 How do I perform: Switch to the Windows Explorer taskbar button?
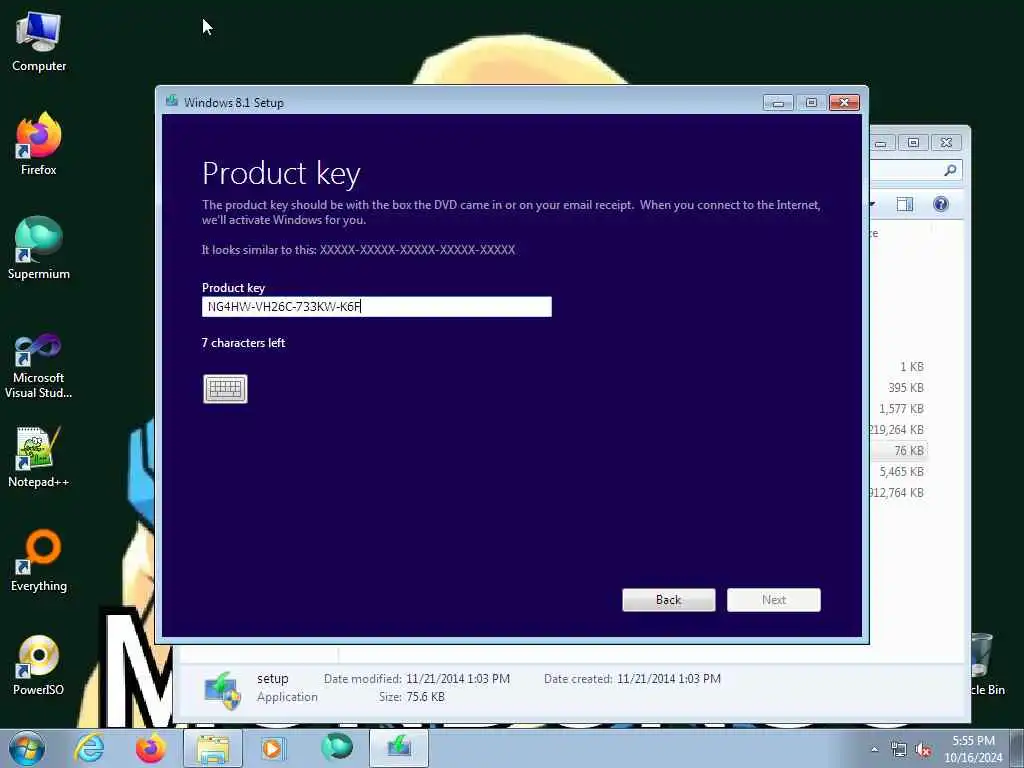(213, 748)
